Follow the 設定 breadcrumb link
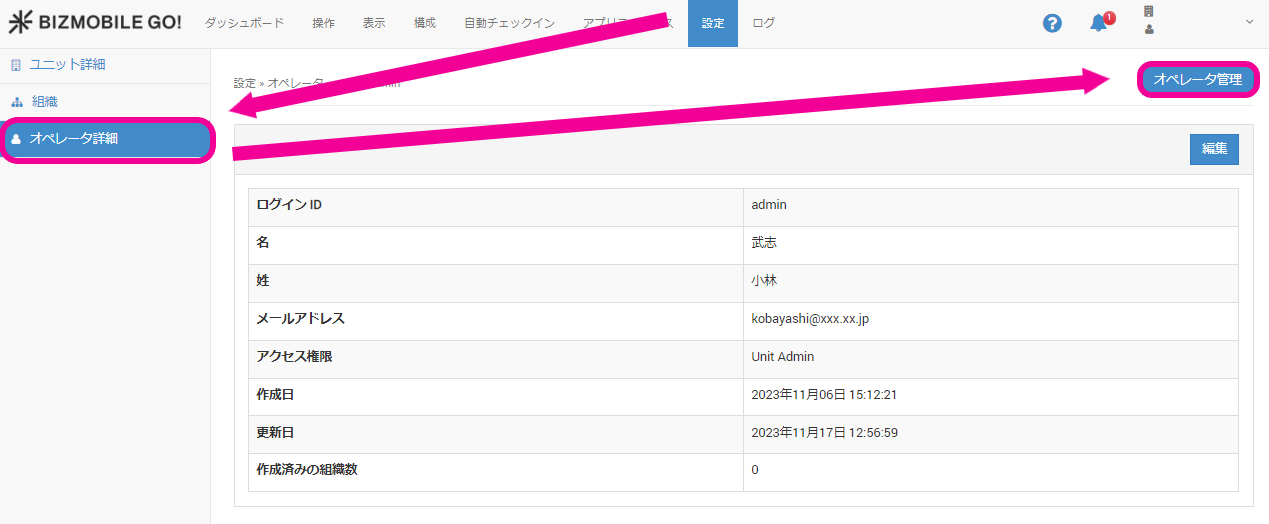This screenshot has width=1269, height=524. [244, 83]
